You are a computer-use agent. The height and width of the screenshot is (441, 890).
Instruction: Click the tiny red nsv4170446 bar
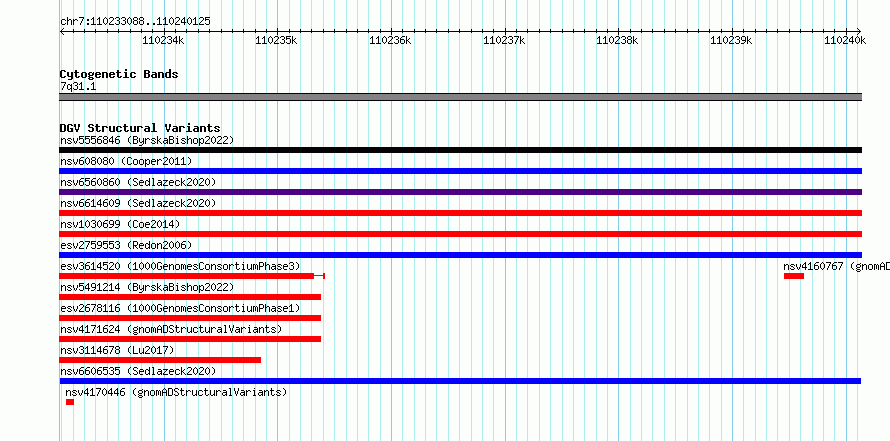point(70,402)
